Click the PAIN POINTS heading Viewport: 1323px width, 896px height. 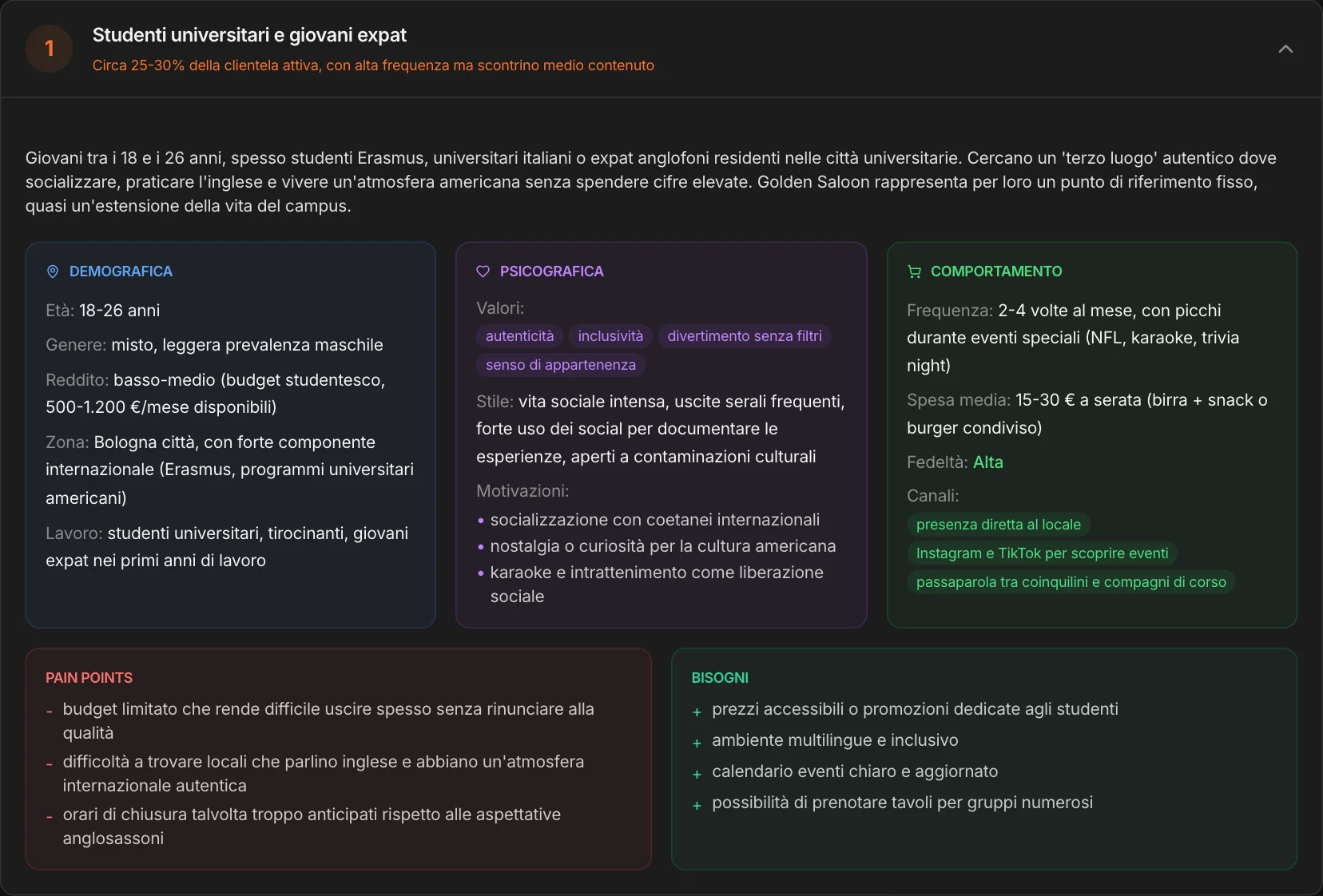89,678
